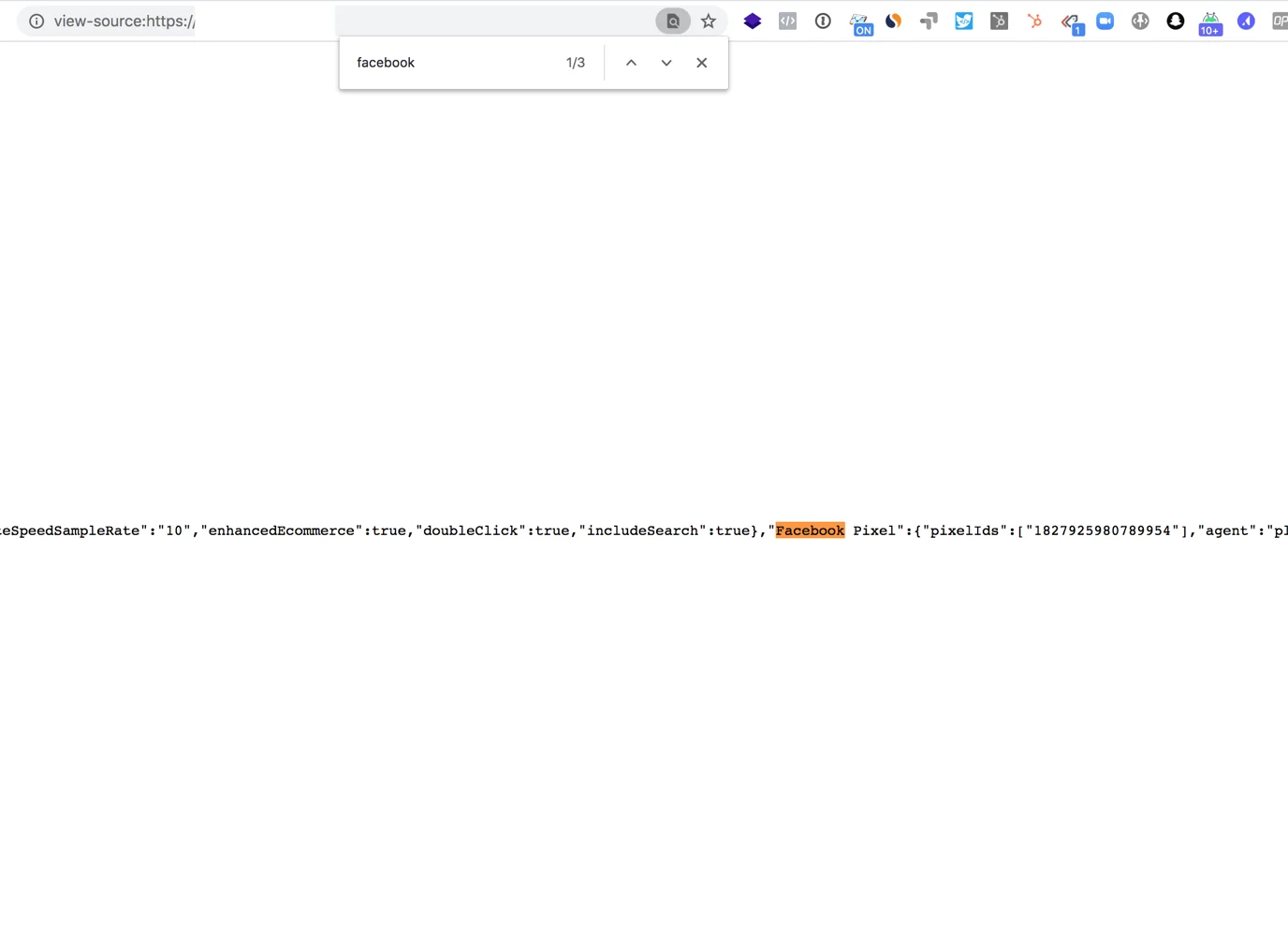
Task: Open the Android extension with 10+ badge
Action: [1210, 23]
